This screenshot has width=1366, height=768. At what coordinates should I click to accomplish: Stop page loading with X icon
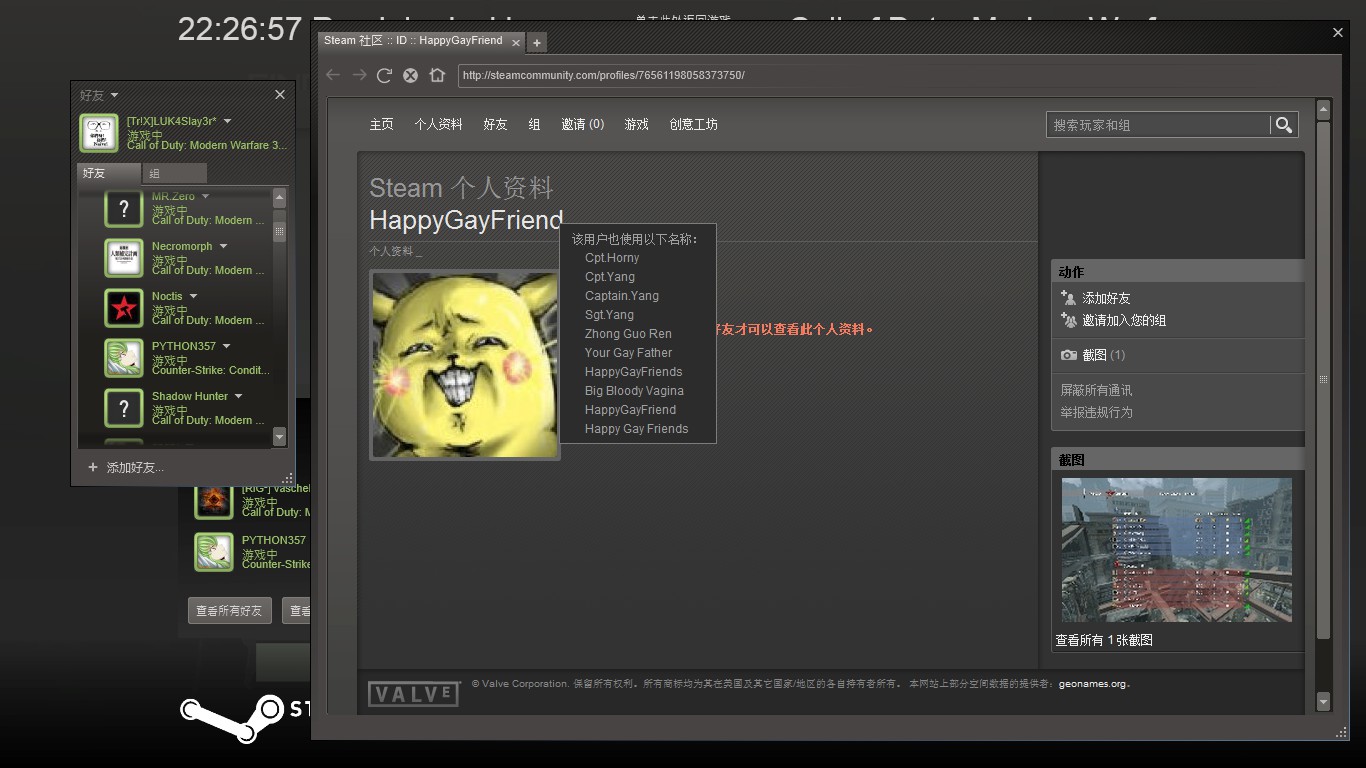410,75
